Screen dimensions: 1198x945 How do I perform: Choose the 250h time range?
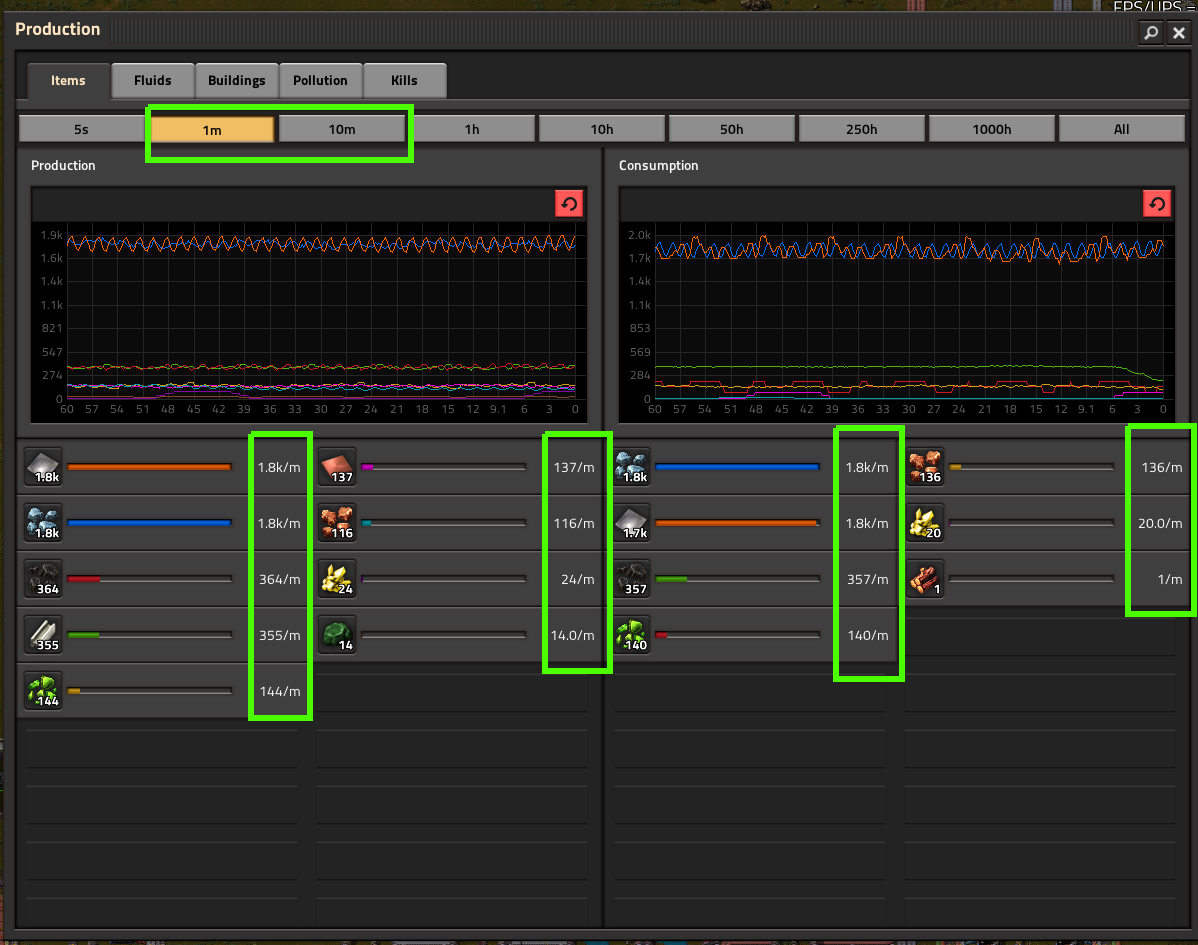(862, 129)
